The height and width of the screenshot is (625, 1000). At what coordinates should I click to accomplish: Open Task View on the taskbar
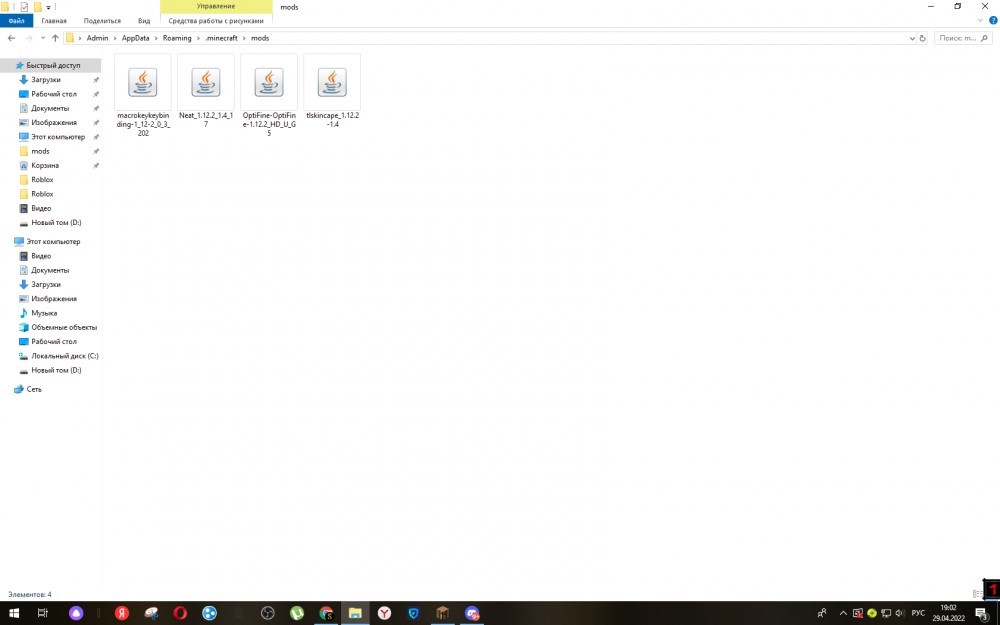[x=43, y=613]
